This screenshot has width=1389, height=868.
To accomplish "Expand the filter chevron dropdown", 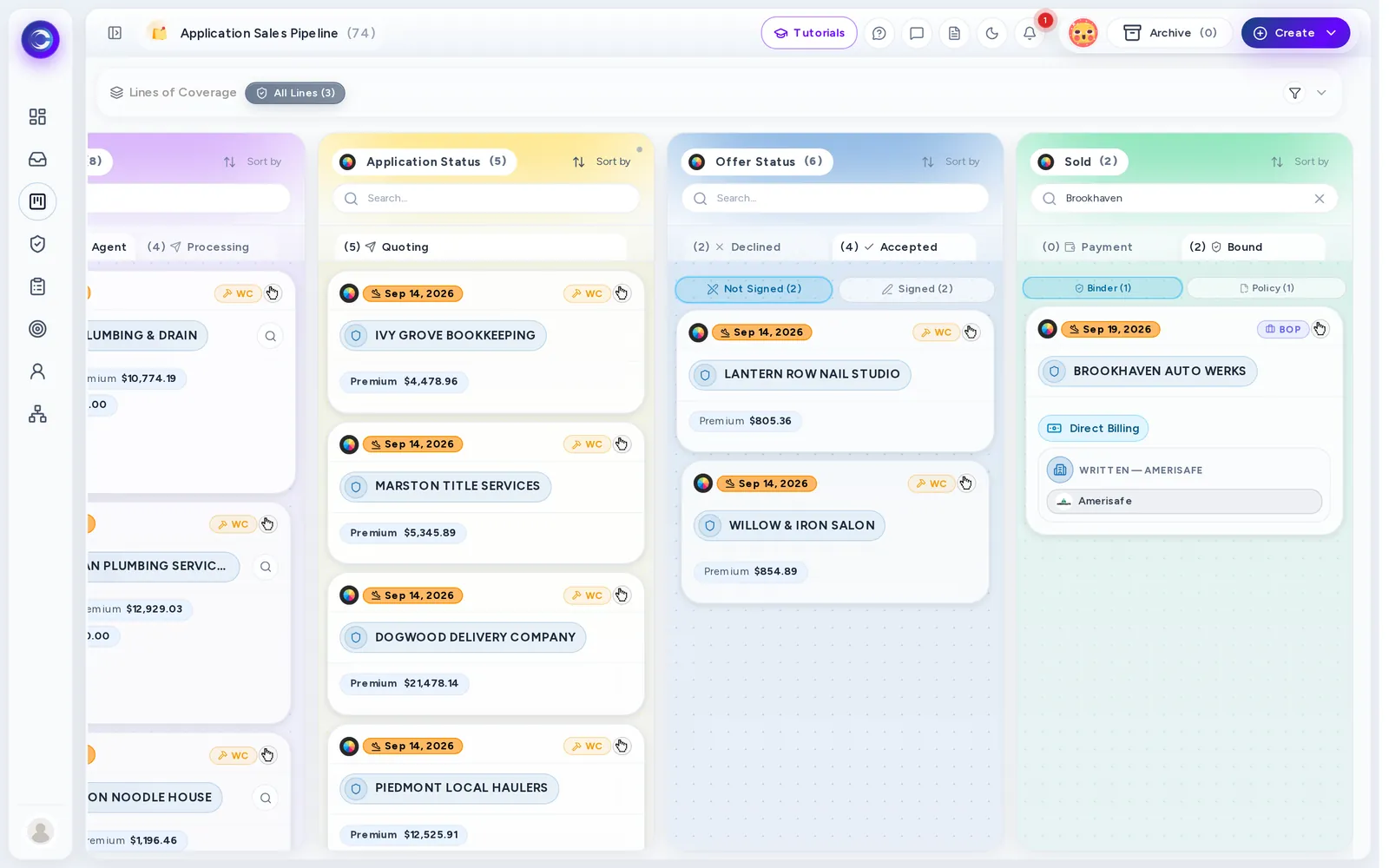I will pos(1321,93).
